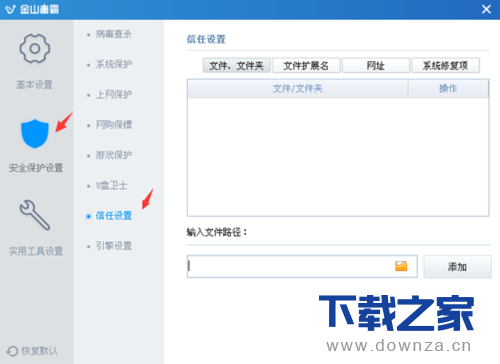Open 引擎设置 settings section
Screen dimensions: 500x364
[x=114, y=246]
